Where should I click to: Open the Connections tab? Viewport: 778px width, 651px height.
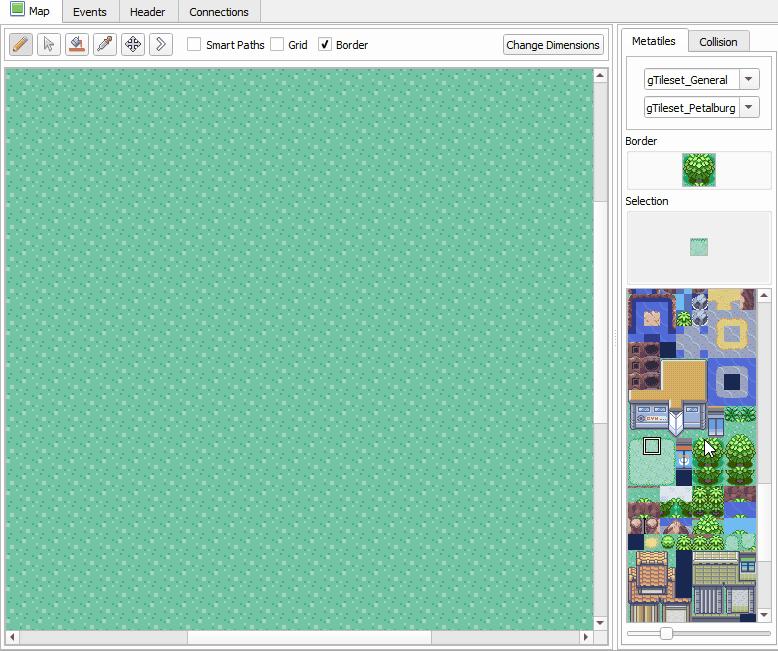(219, 12)
